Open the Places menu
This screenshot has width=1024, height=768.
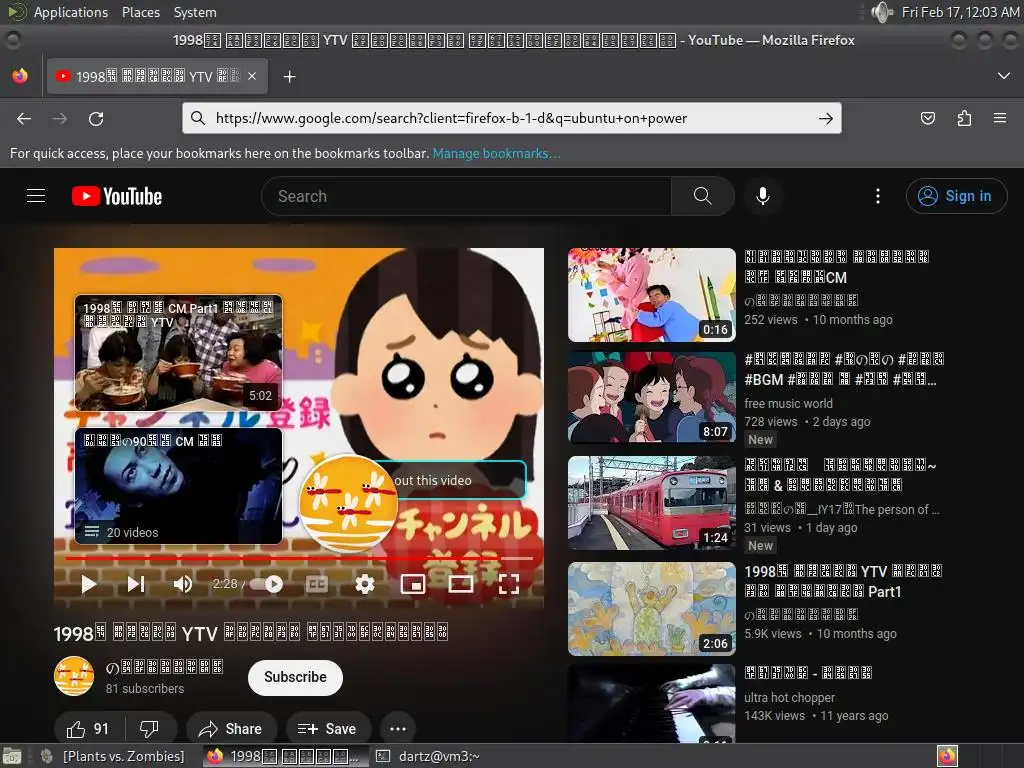pyautogui.click(x=140, y=12)
